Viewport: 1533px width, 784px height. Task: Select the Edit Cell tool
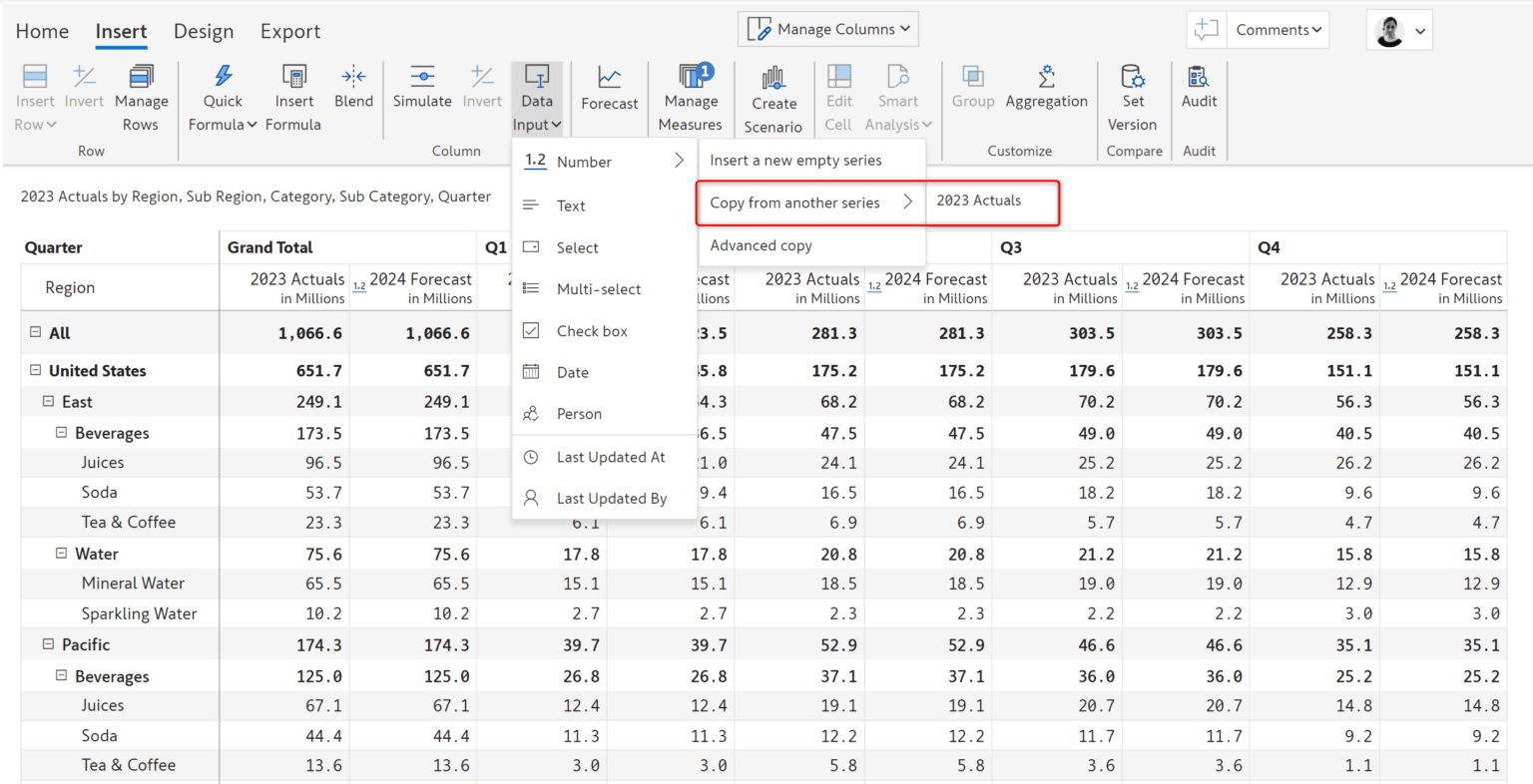pos(838,95)
